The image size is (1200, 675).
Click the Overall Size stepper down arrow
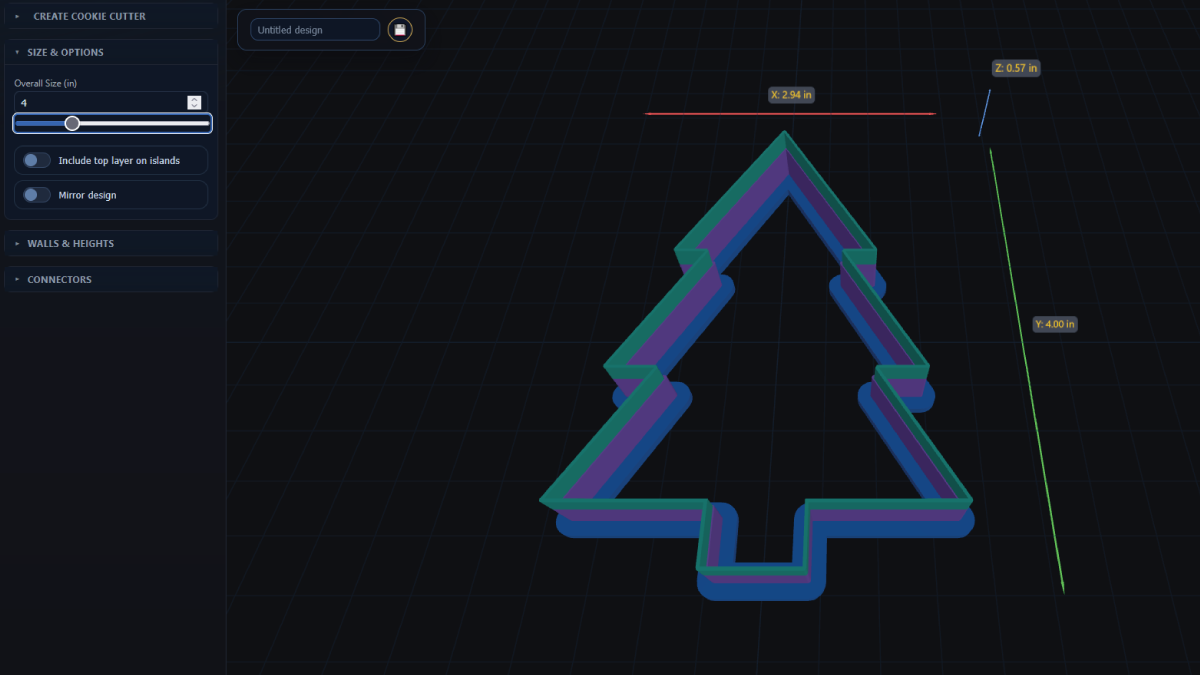[x=193, y=105]
